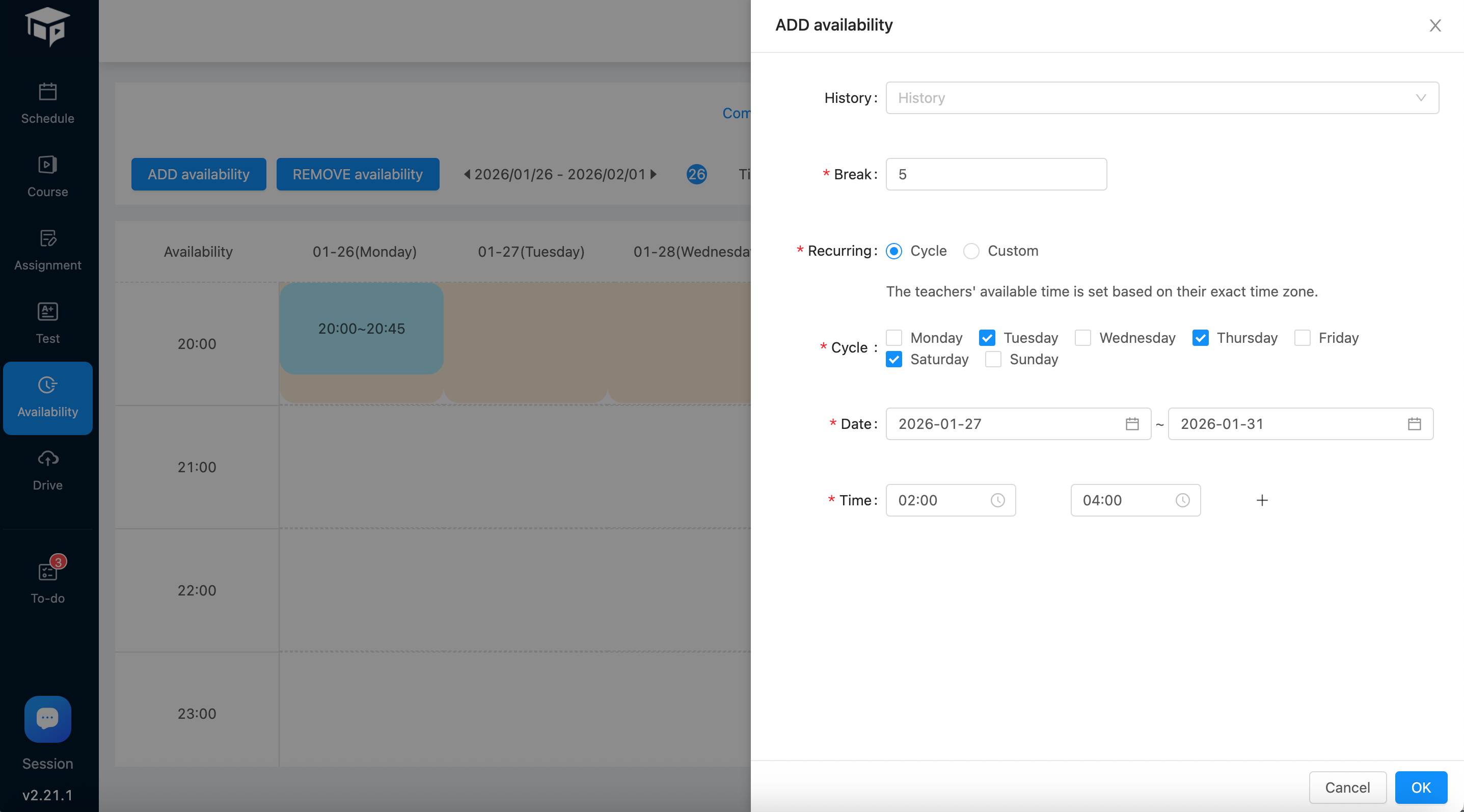Image resolution: width=1464 pixels, height=812 pixels.
Task: Uncheck the Thursday checkbox
Action: (1200, 338)
